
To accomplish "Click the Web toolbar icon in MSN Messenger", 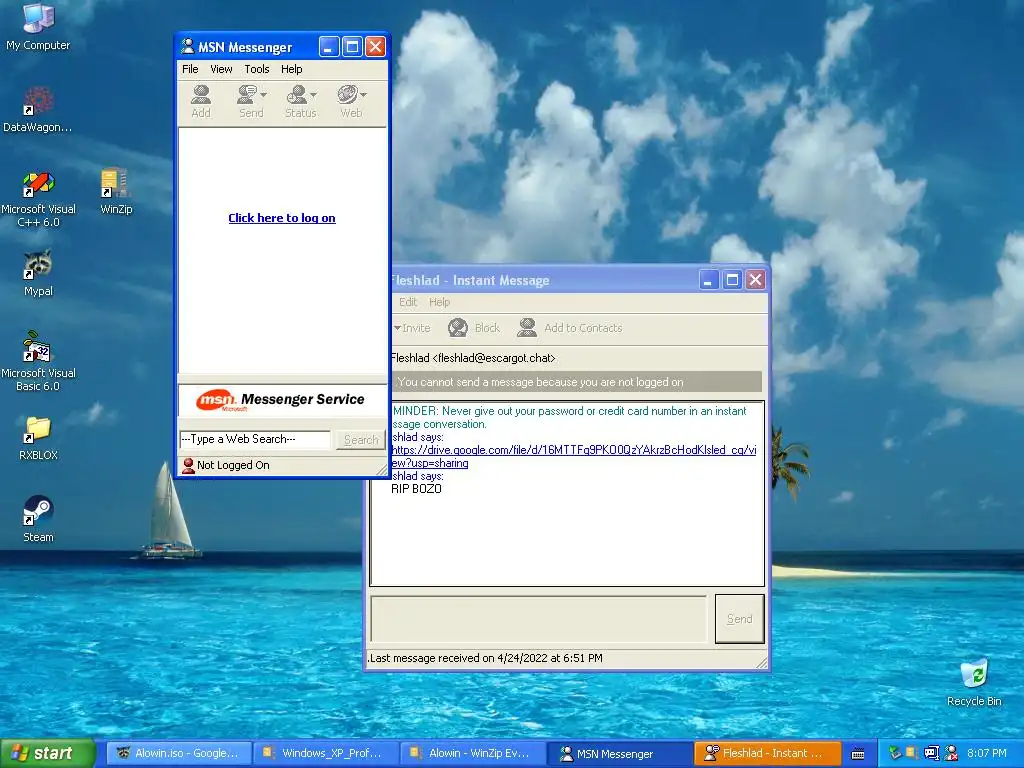I will (x=351, y=101).
